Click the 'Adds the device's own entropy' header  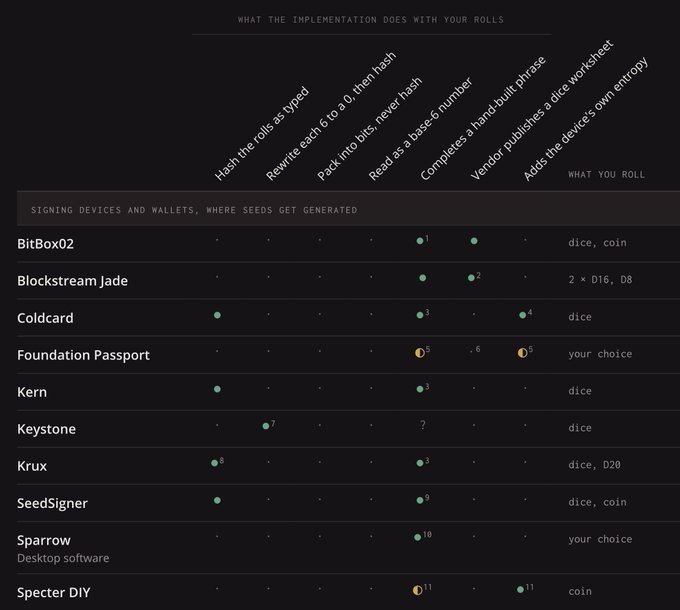coord(586,119)
